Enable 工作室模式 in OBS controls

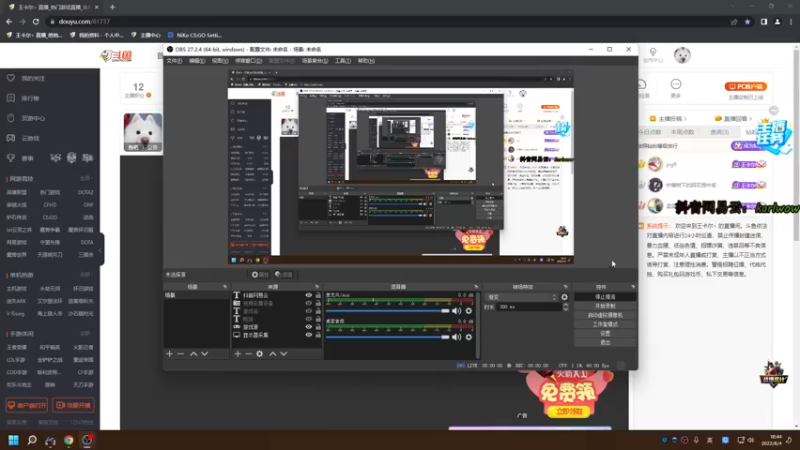(x=605, y=324)
